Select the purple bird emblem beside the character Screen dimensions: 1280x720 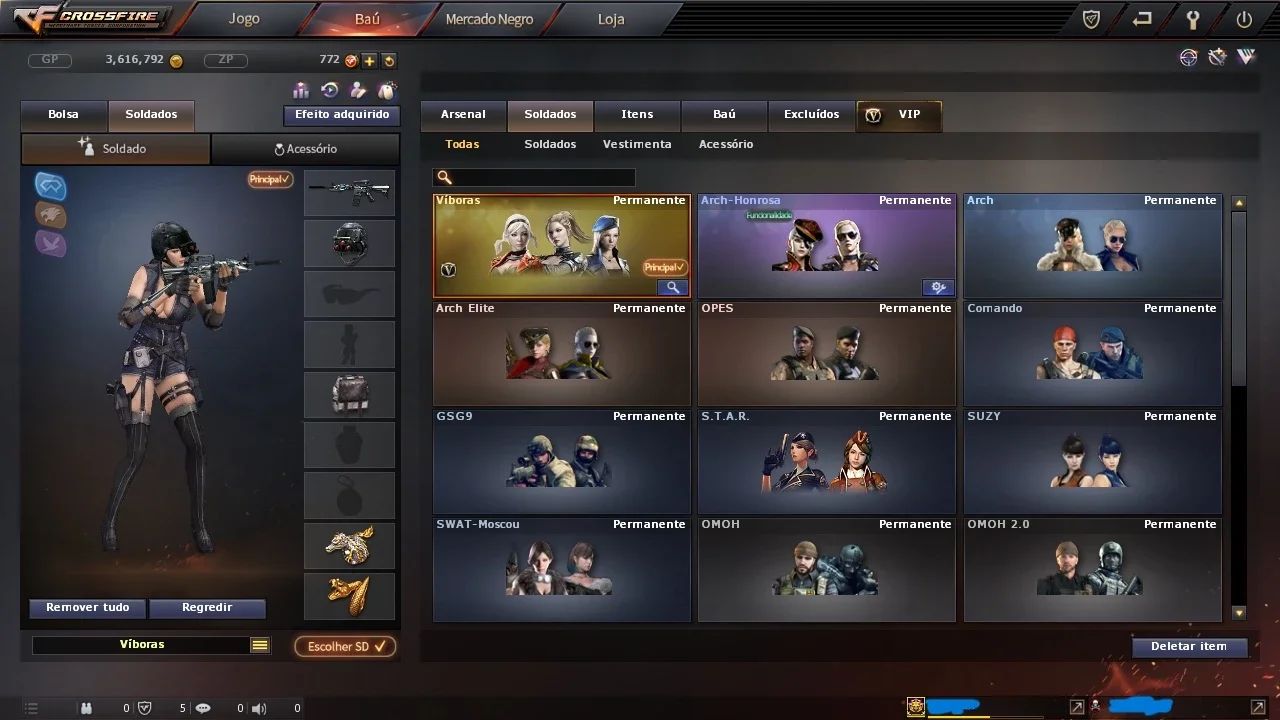click(x=51, y=244)
